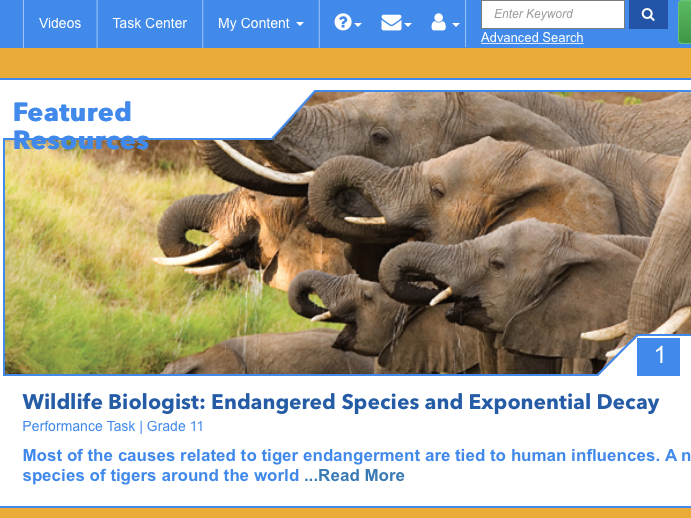Click the Read More link
This screenshot has width=691, height=518.
(361, 475)
